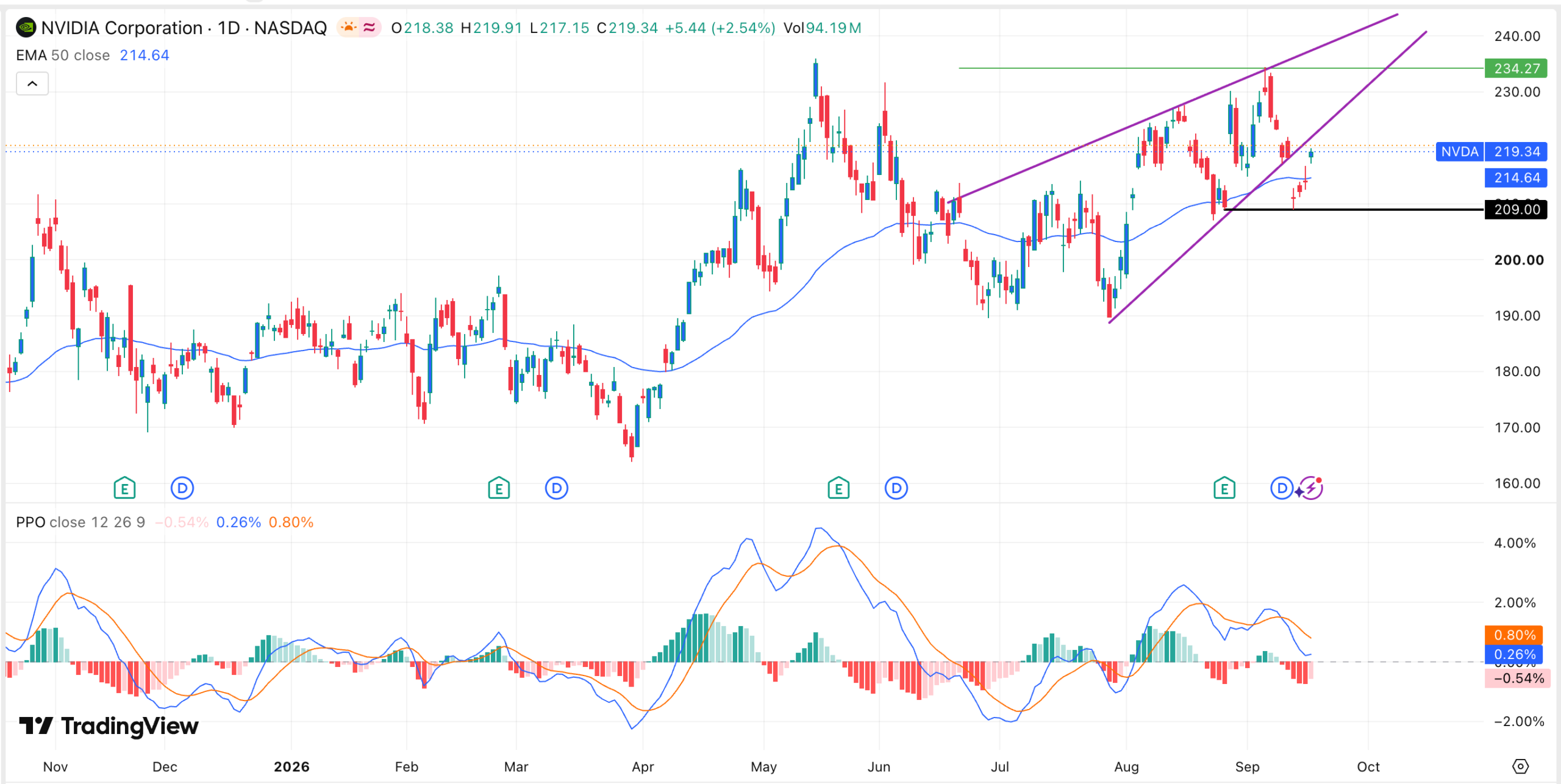Image resolution: width=1561 pixels, height=784 pixels.
Task: Click the 200.00 label on price axis
Action: point(1518,260)
